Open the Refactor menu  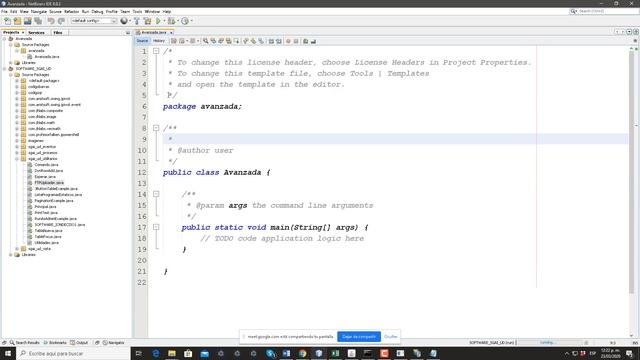pyautogui.click(x=71, y=11)
